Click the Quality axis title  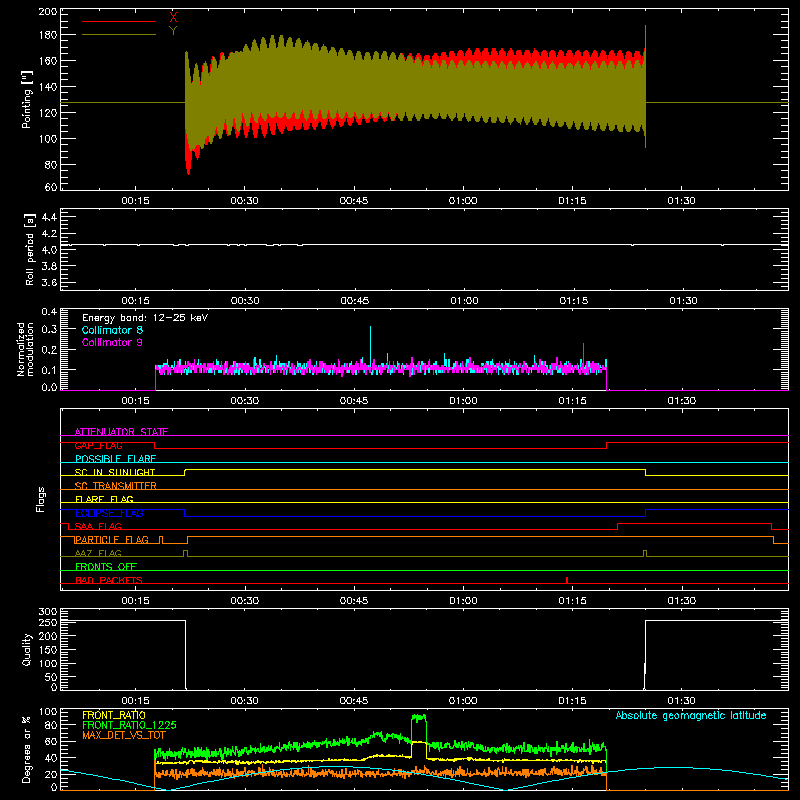click(27, 649)
